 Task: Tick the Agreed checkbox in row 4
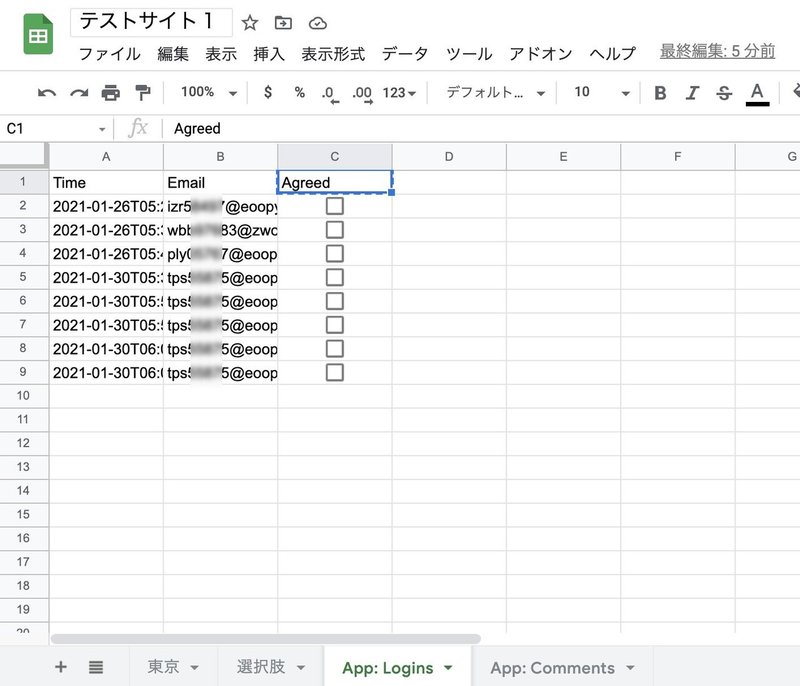(x=335, y=253)
